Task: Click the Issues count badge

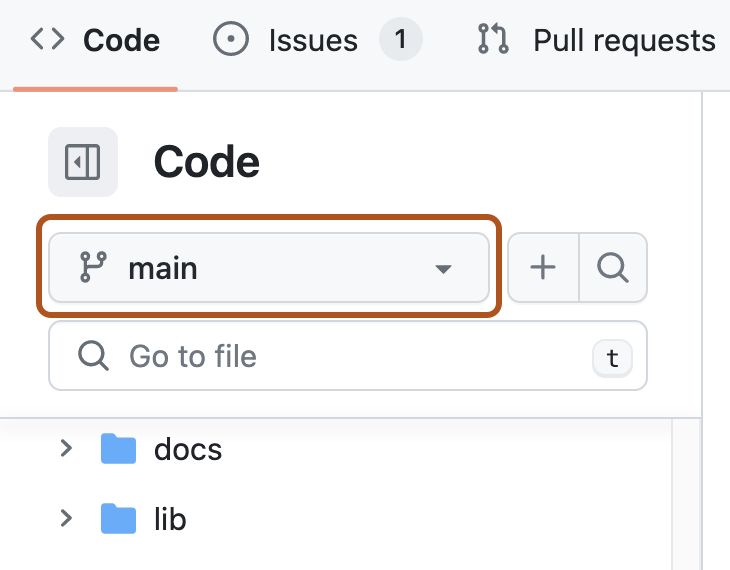Action: tap(400, 39)
